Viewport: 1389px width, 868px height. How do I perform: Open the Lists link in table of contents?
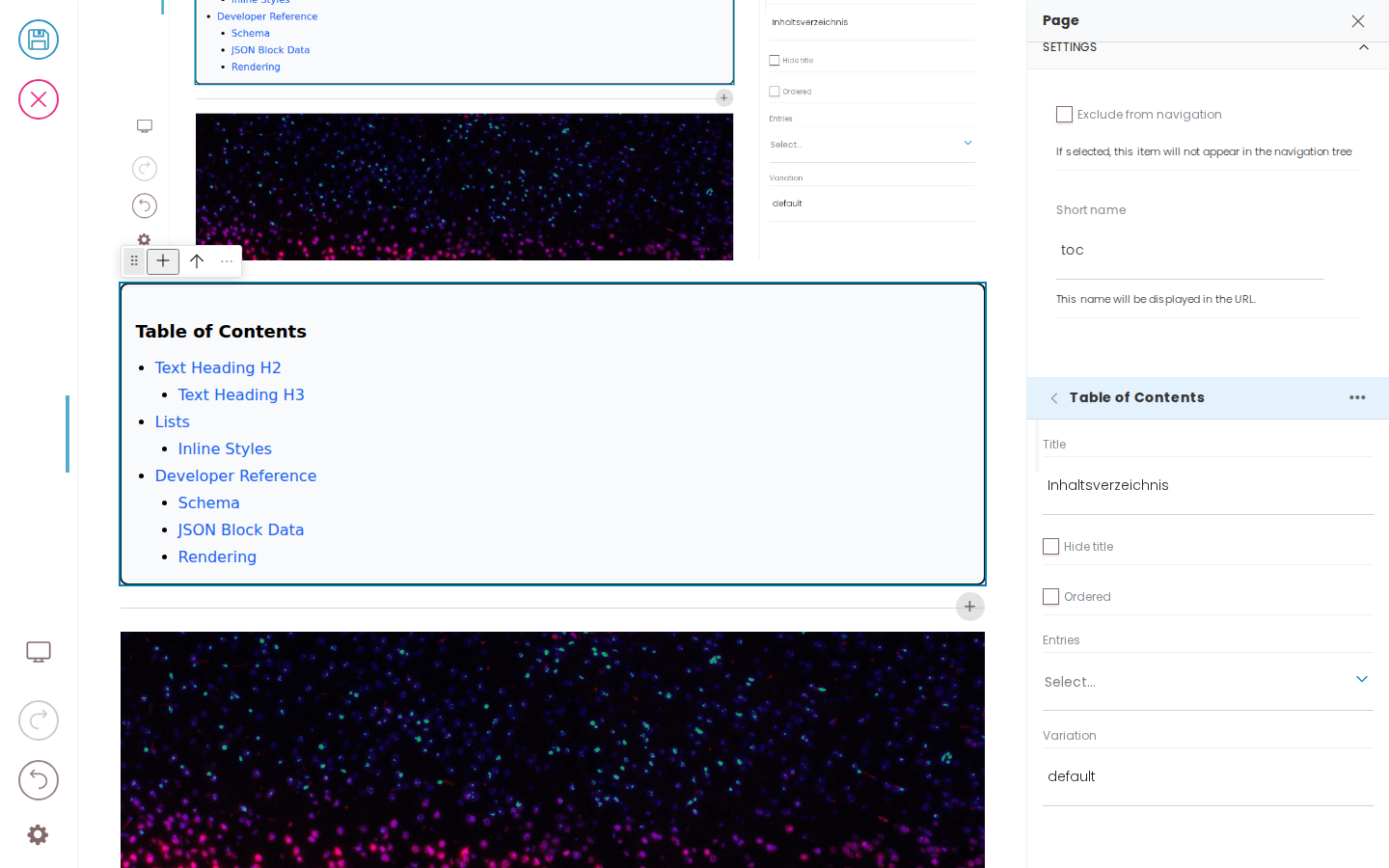click(x=173, y=421)
